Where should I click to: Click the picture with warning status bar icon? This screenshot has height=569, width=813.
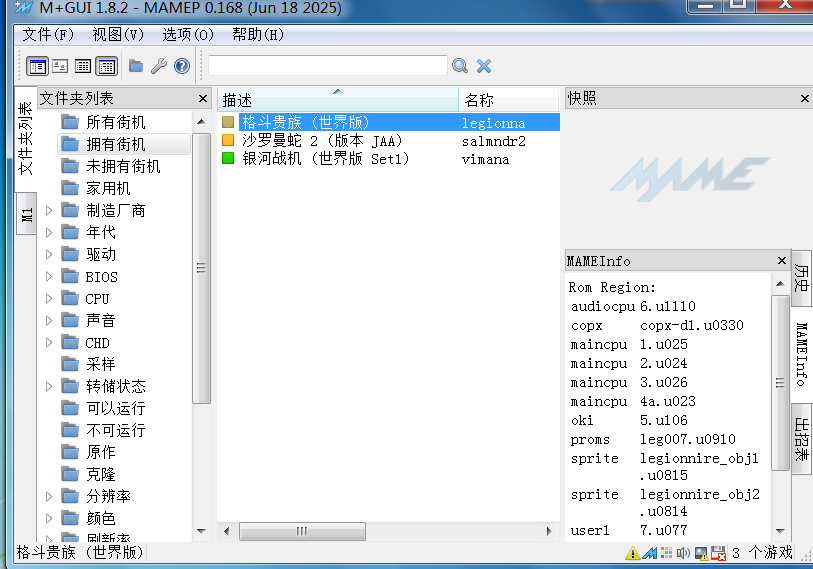(702, 553)
